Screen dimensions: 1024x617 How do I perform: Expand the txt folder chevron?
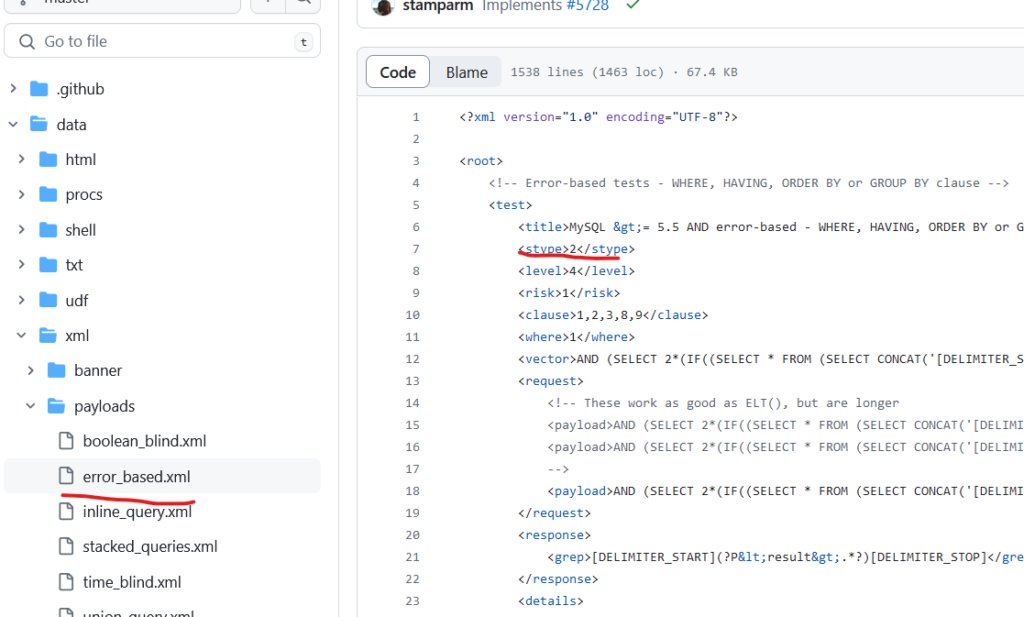pos(22,265)
